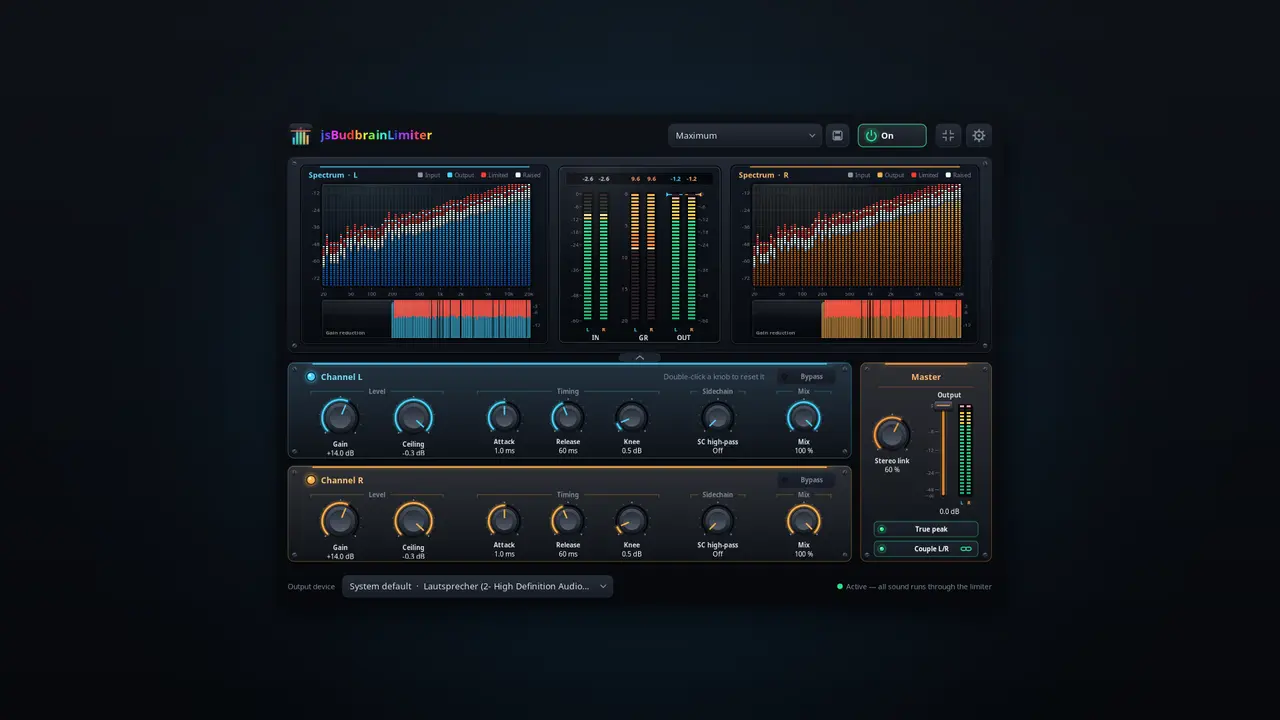
Task: Click the 'Raised' legend in Spectrum R
Action: [958, 175]
